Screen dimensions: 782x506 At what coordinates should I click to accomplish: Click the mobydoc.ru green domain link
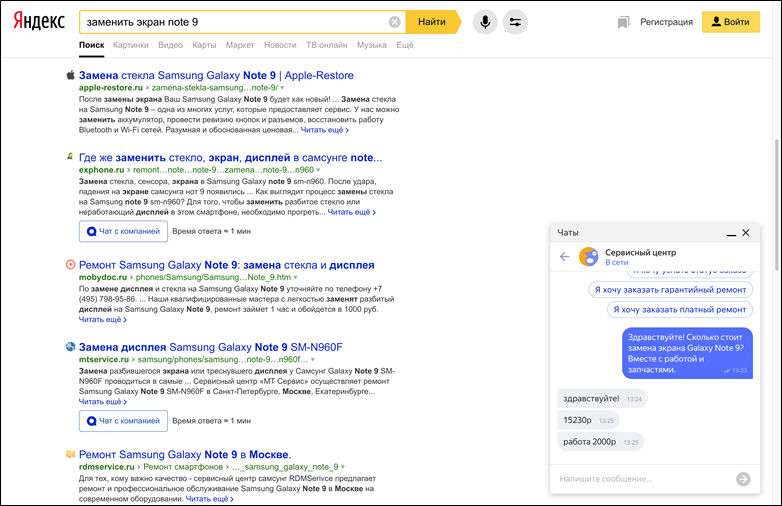click(103, 277)
